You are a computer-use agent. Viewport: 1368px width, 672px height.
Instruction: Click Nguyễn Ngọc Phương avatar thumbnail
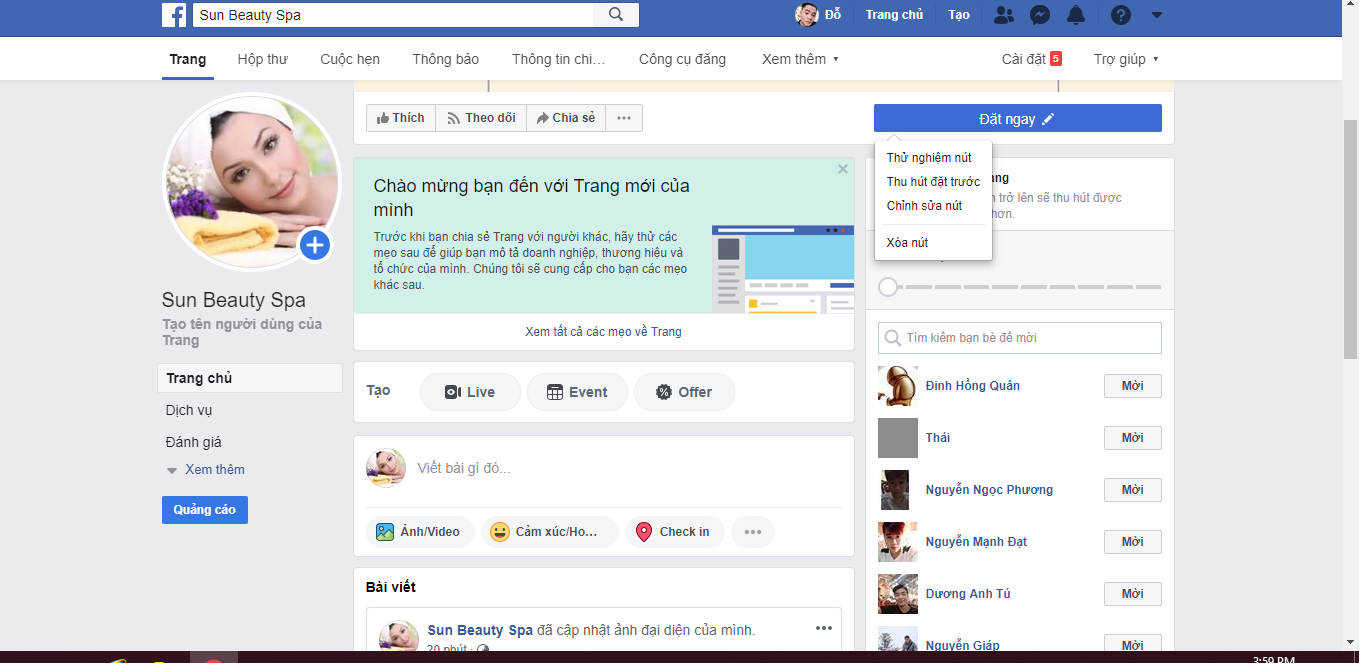(x=898, y=490)
